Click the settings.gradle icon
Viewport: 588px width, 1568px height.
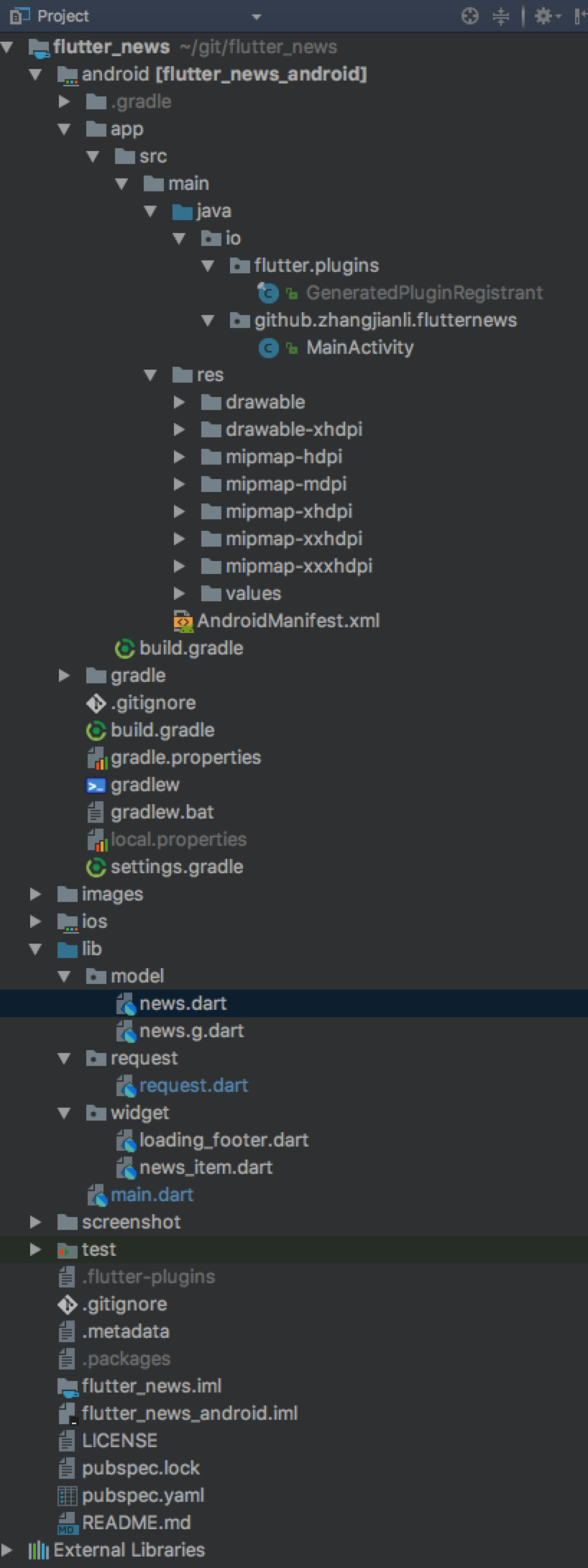(96, 867)
